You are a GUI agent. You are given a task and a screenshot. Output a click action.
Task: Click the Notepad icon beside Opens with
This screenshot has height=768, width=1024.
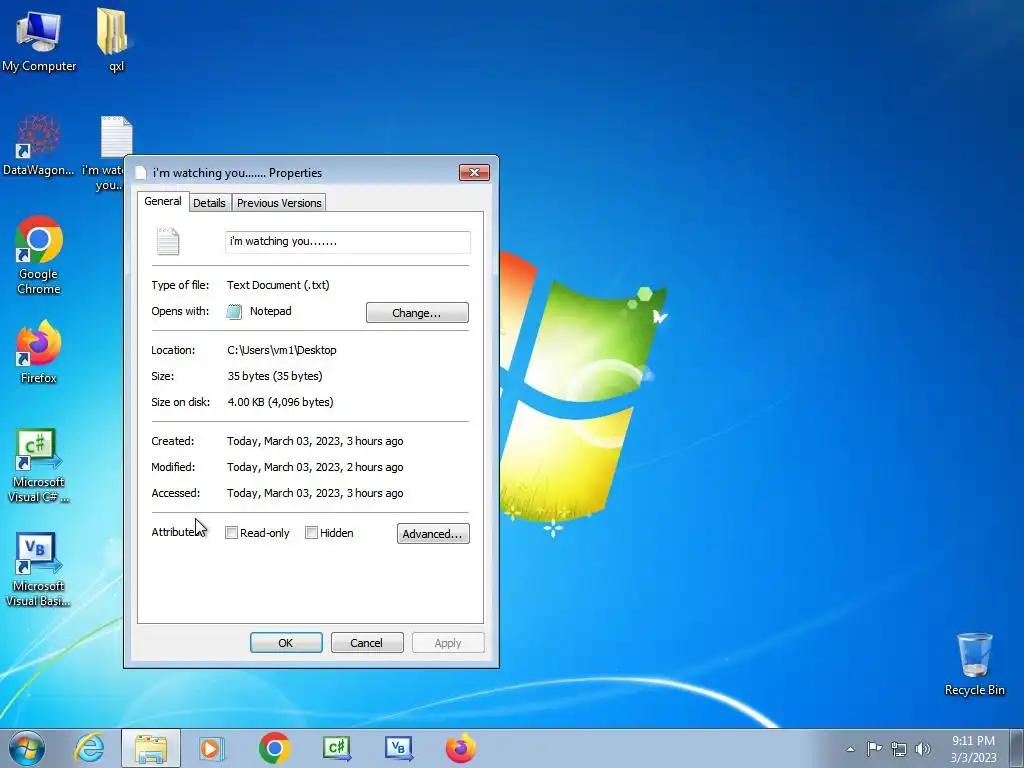(234, 312)
